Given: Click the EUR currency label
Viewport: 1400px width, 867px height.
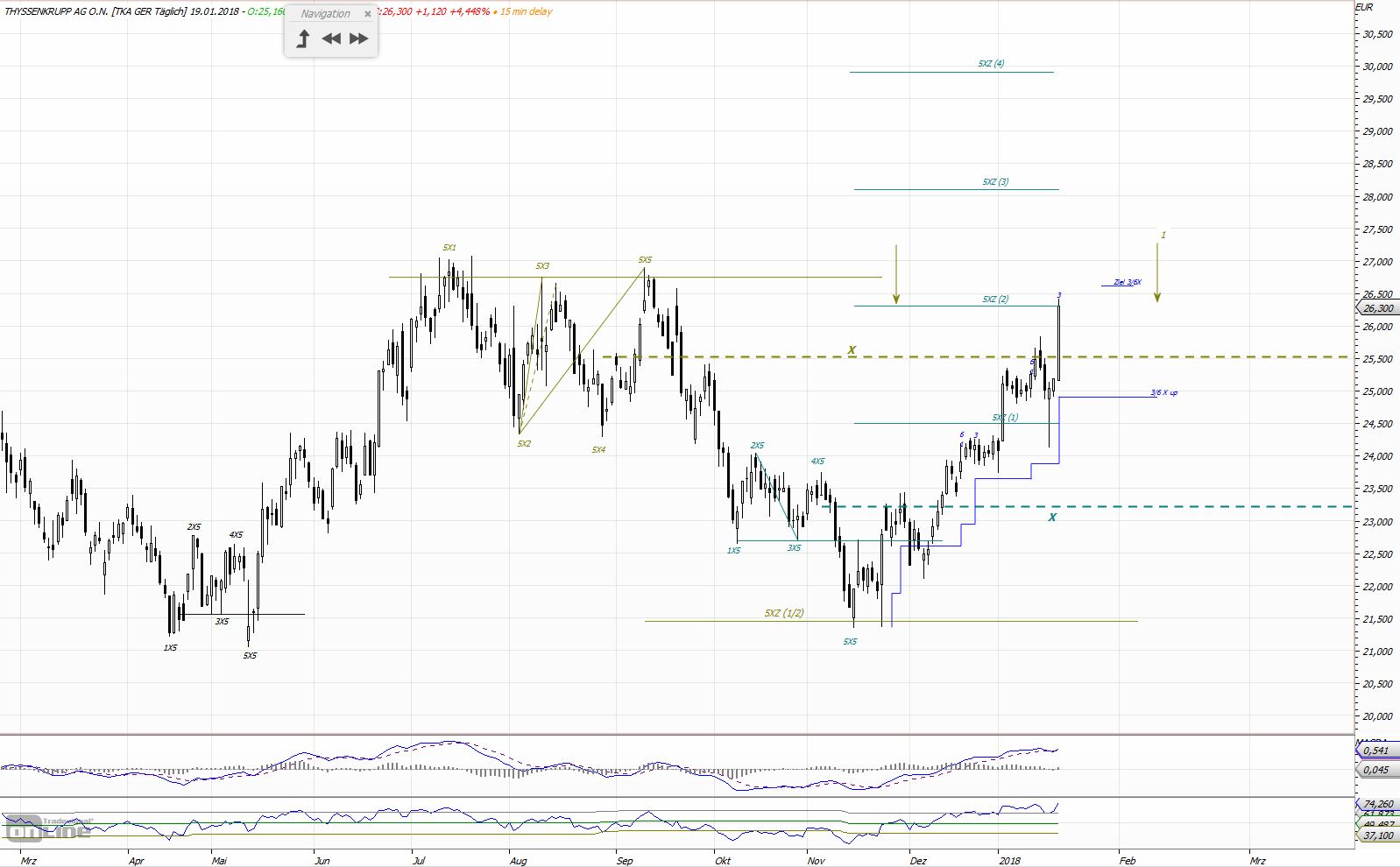Looking at the screenshot, I should (x=1364, y=7).
